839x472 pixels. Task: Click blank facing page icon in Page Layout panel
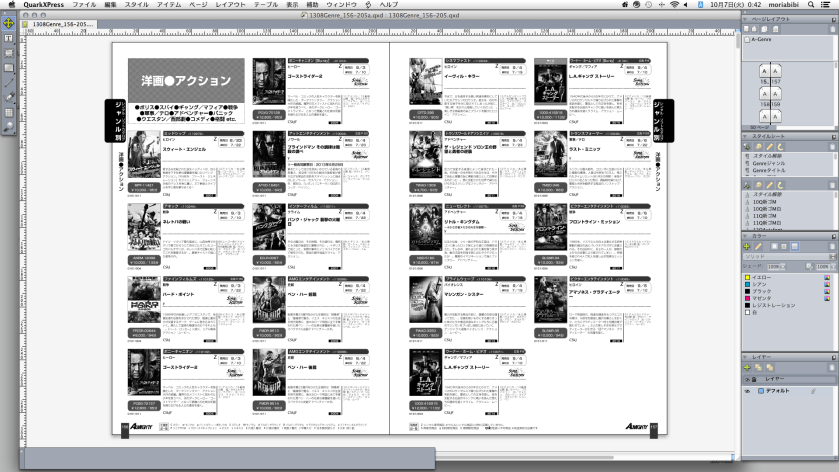point(754,29)
